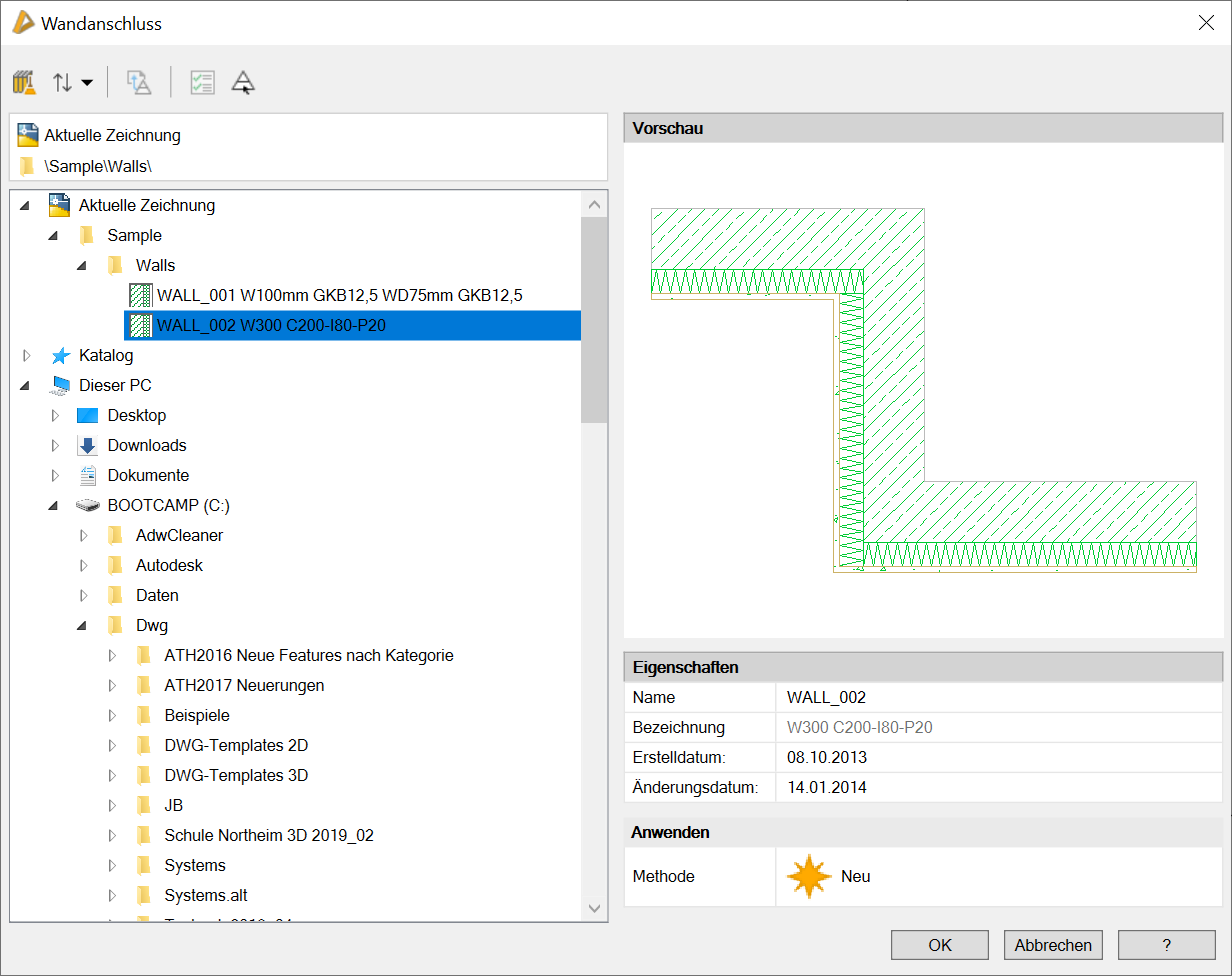1232x976 pixels.
Task: Open help with the ? button
Action: coord(1166,945)
